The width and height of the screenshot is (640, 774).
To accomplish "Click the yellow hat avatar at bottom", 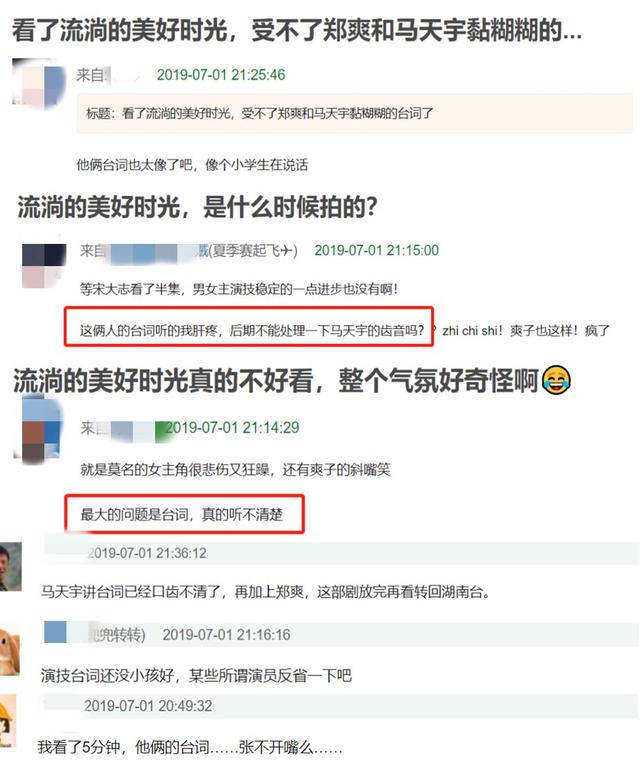I will [x=8, y=720].
